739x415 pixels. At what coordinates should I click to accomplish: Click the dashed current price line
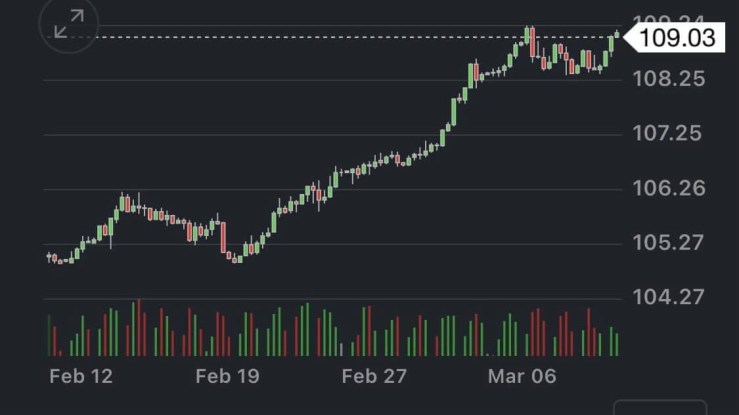pos(300,38)
